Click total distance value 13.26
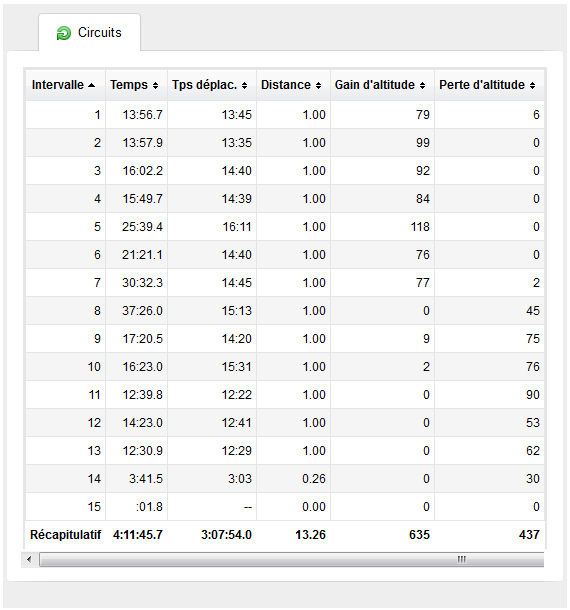 [310, 535]
